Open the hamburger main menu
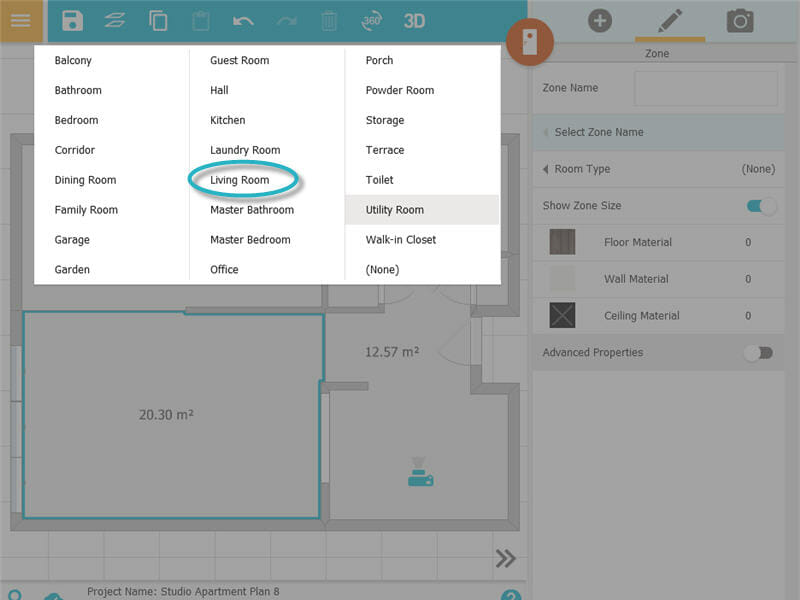 (x=21, y=21)
